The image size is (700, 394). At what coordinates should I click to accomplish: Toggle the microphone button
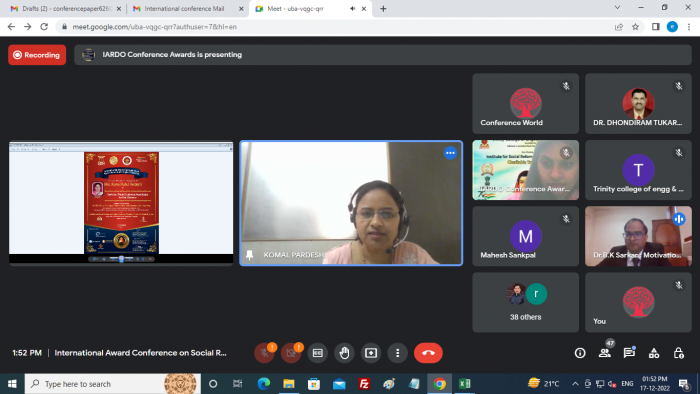(264, 353)
